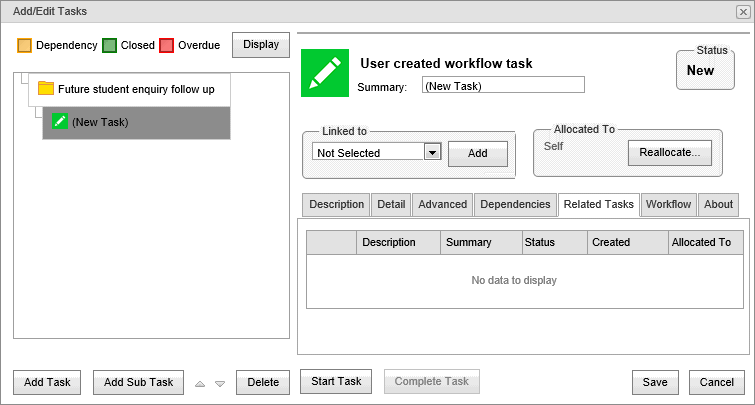The image size is (755, 405).
Task: Save the task changes
Action: tap(655, 382)
